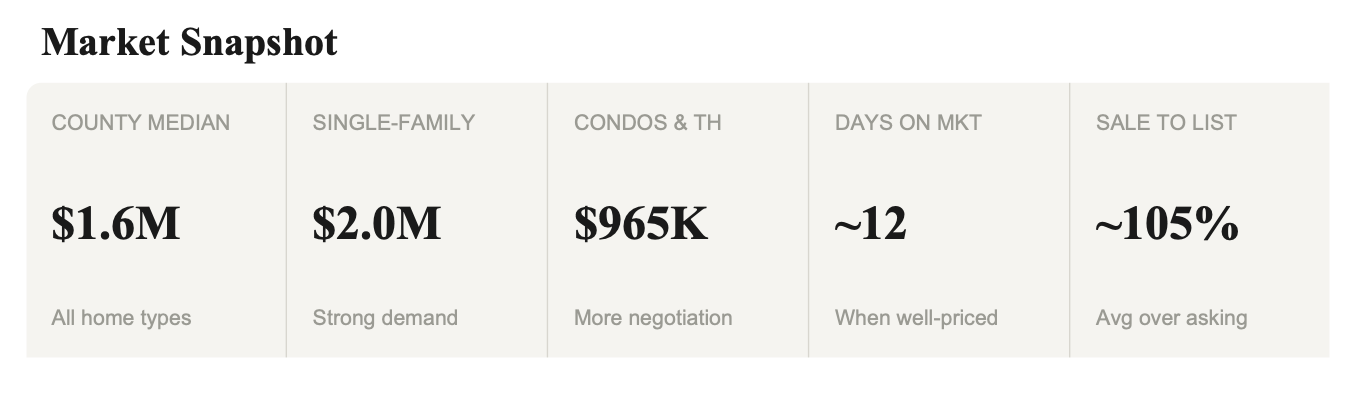Click the SINGLE-FAMILY label
Image resolution: width=1364 pixels, height=400 pixels.
coord(394,123)
